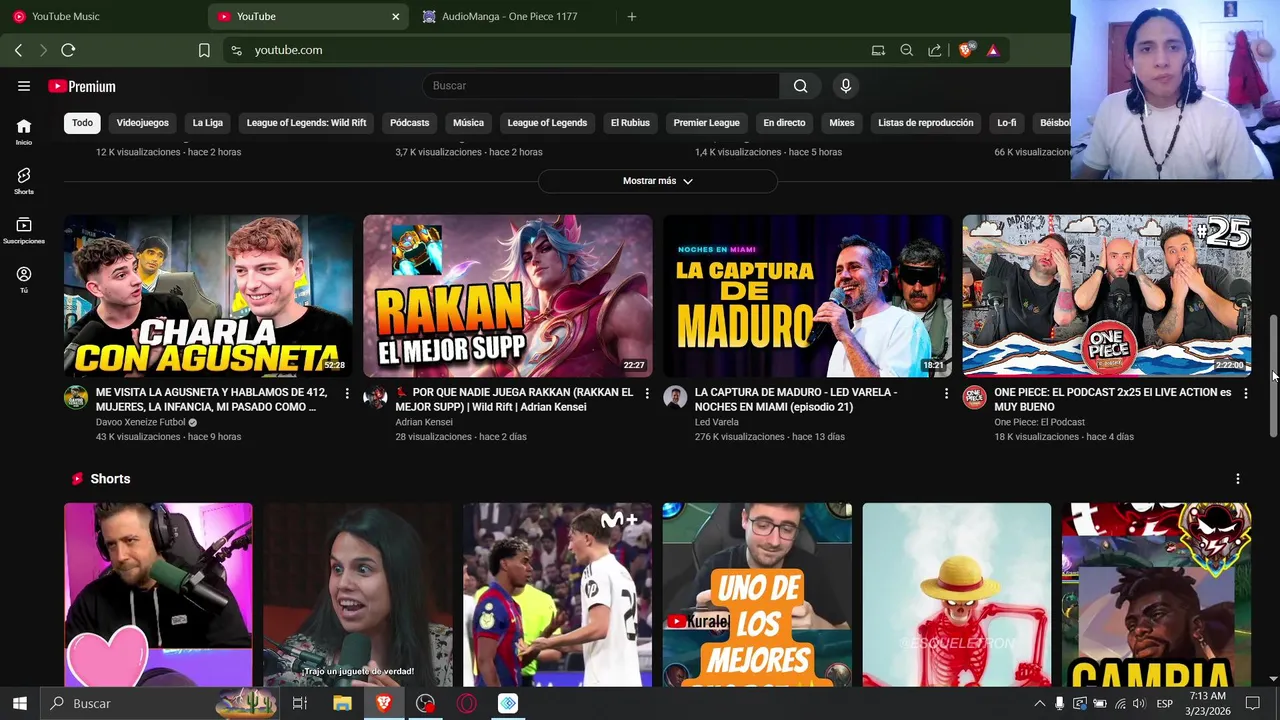Image resolution: width=1280 pixels, height=720 pixels.
Task: Open video titled ME VISITA LA AGUSNETA
Action: 212,400
